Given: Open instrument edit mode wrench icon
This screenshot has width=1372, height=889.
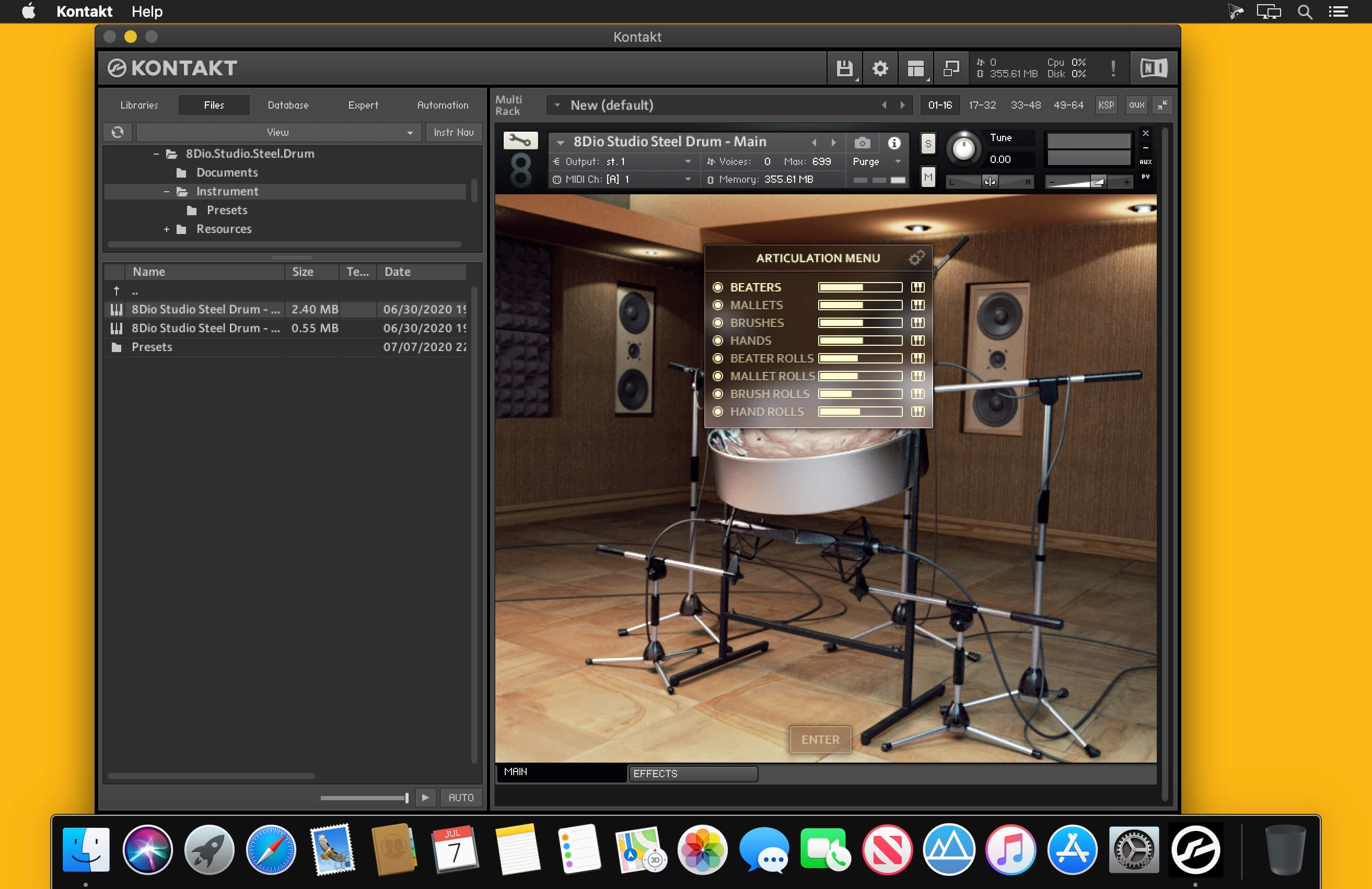Looking at the screenshot, I should [x=520, y=141].
